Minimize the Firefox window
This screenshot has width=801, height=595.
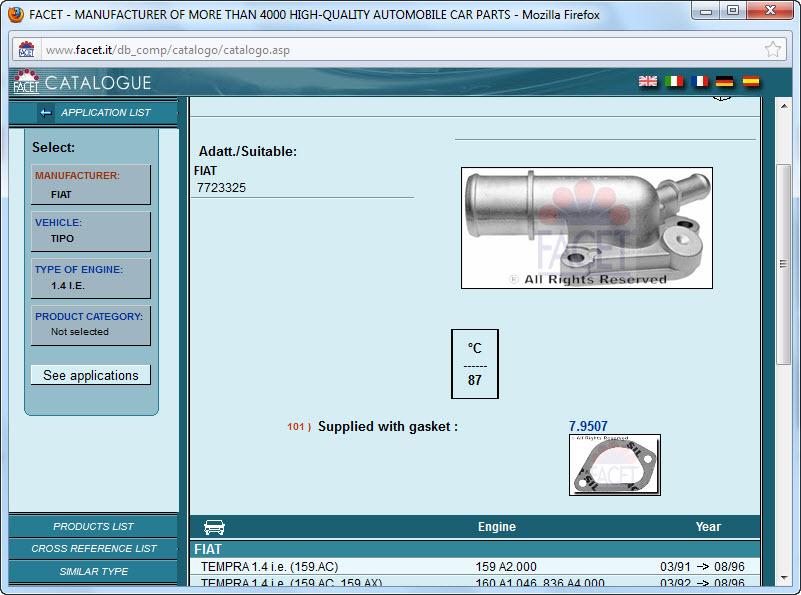(706, 10)
